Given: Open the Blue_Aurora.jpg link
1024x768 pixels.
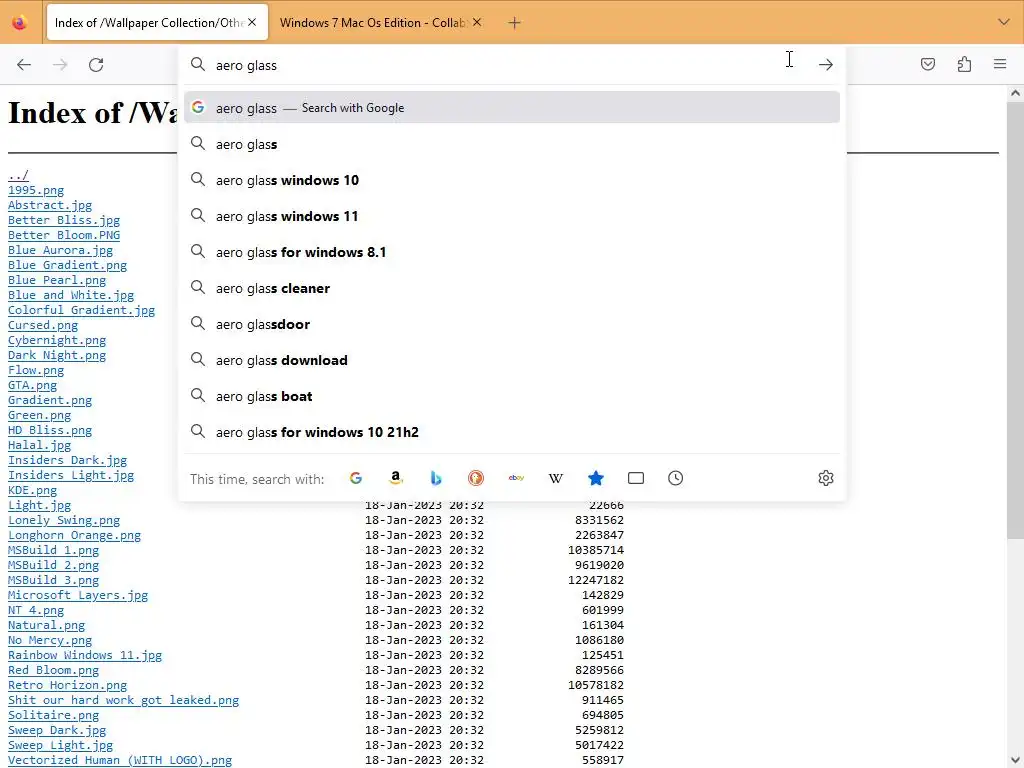Looking at the screenshot, I should 60,250.
